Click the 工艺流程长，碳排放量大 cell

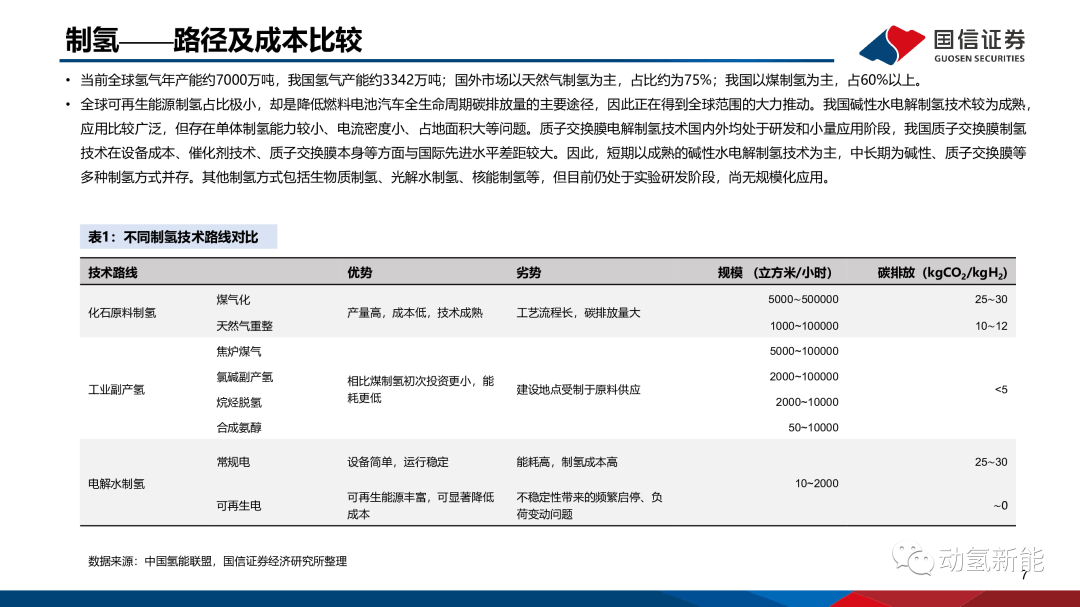579,313
